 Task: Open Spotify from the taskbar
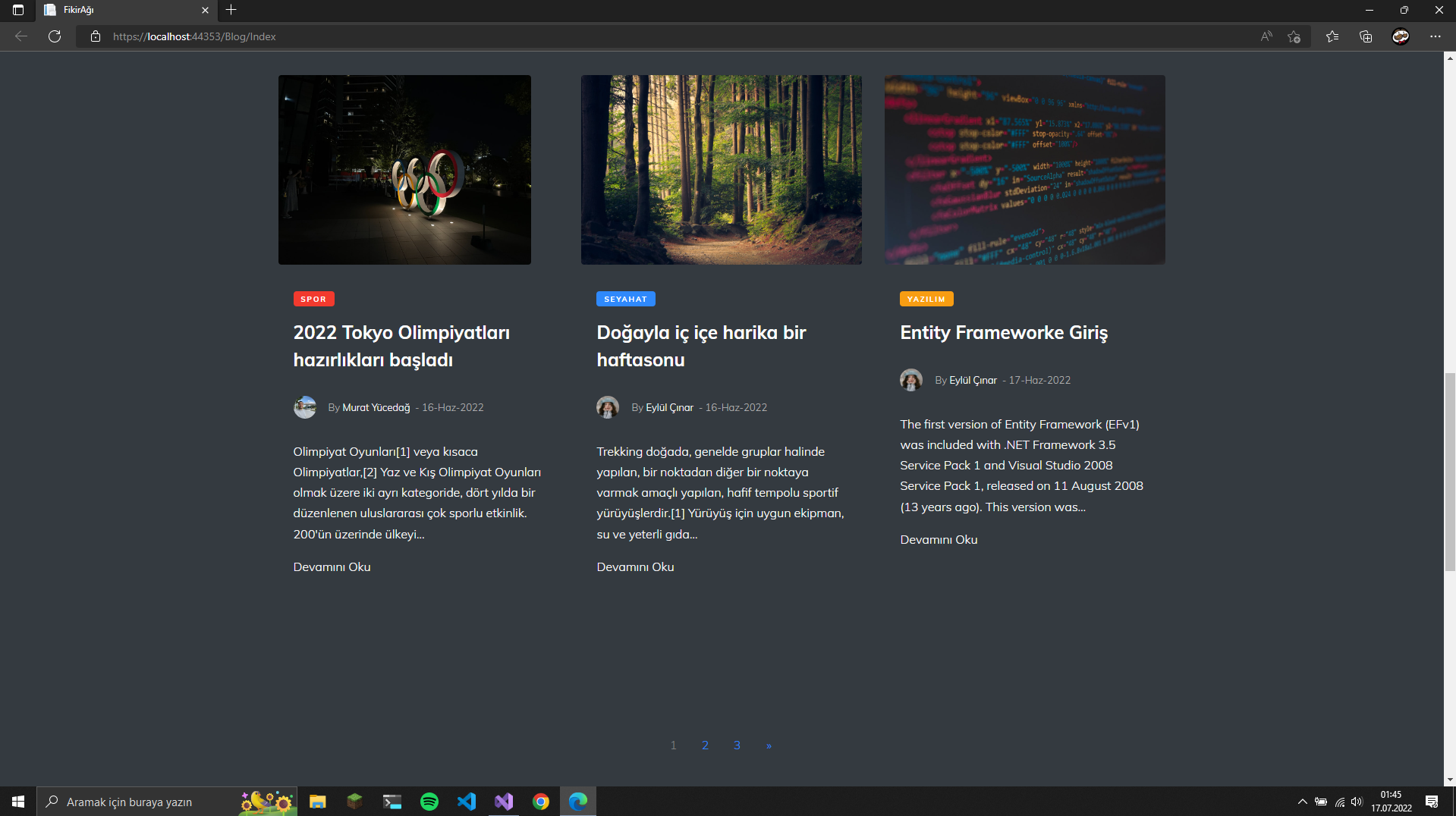click(x=429, y=802)
